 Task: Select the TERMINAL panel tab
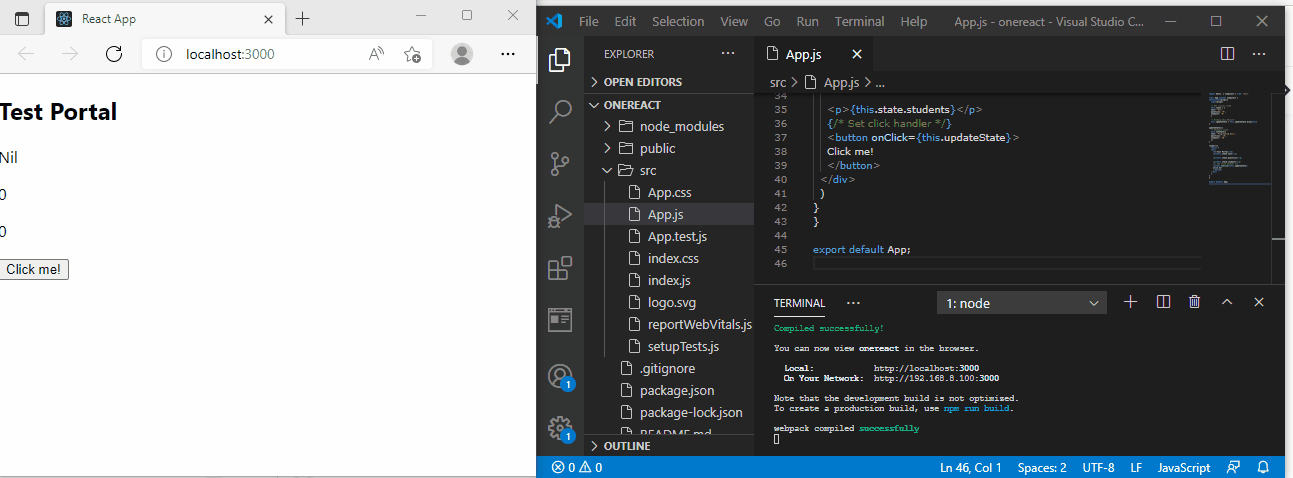coord(799,303)
